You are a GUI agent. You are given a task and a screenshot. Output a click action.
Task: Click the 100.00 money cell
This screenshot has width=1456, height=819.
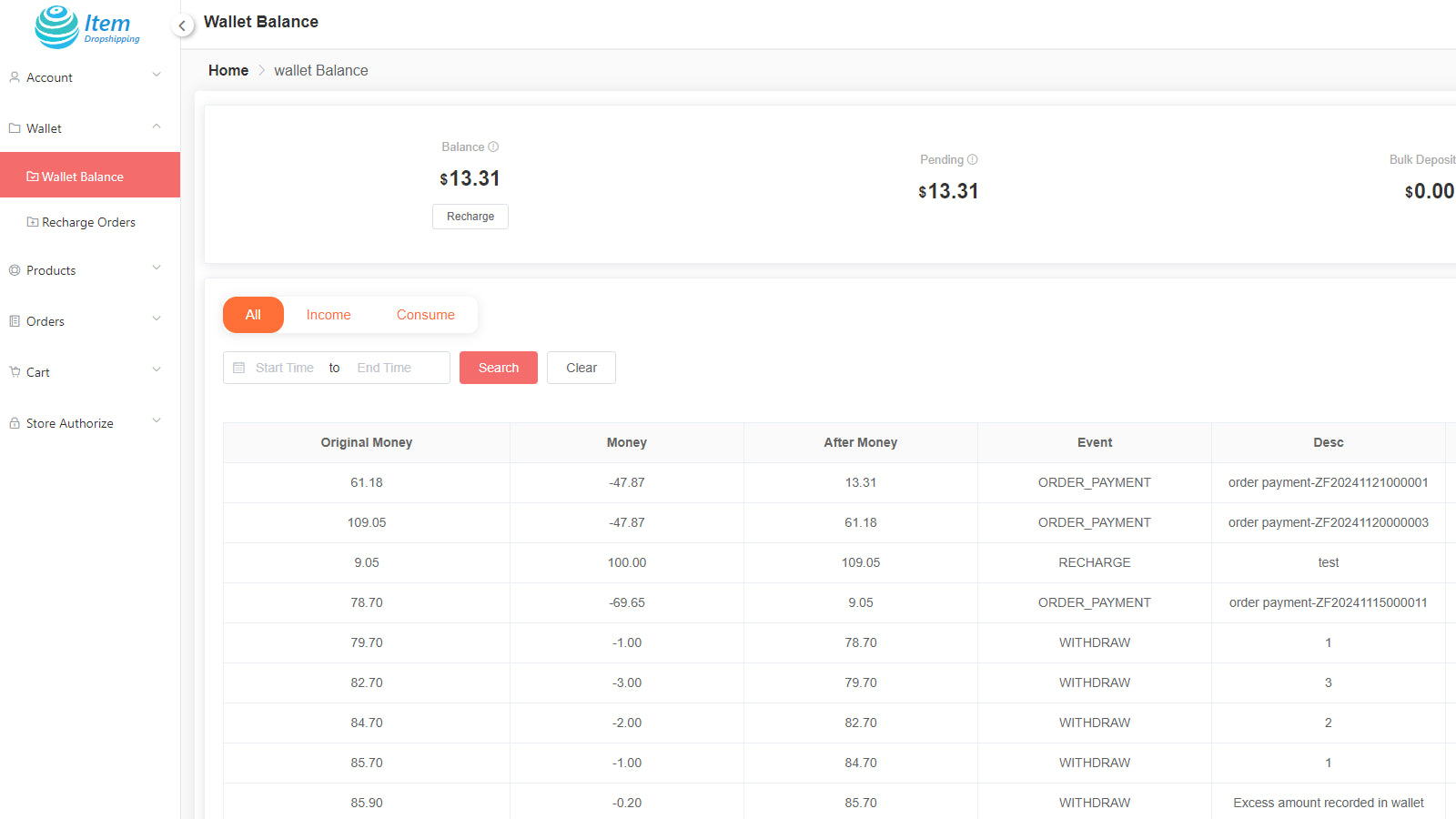click(627, 562)
